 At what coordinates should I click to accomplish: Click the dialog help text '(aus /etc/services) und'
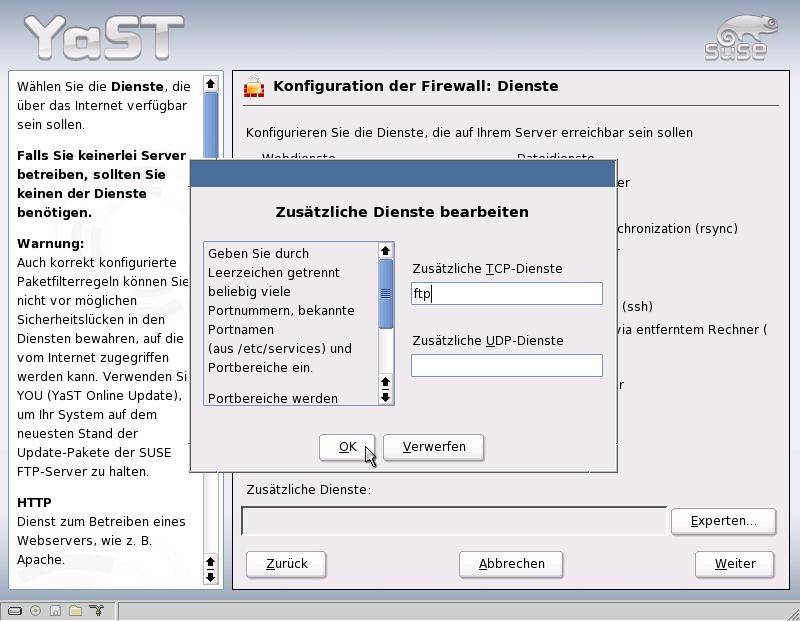pos(280,349)
